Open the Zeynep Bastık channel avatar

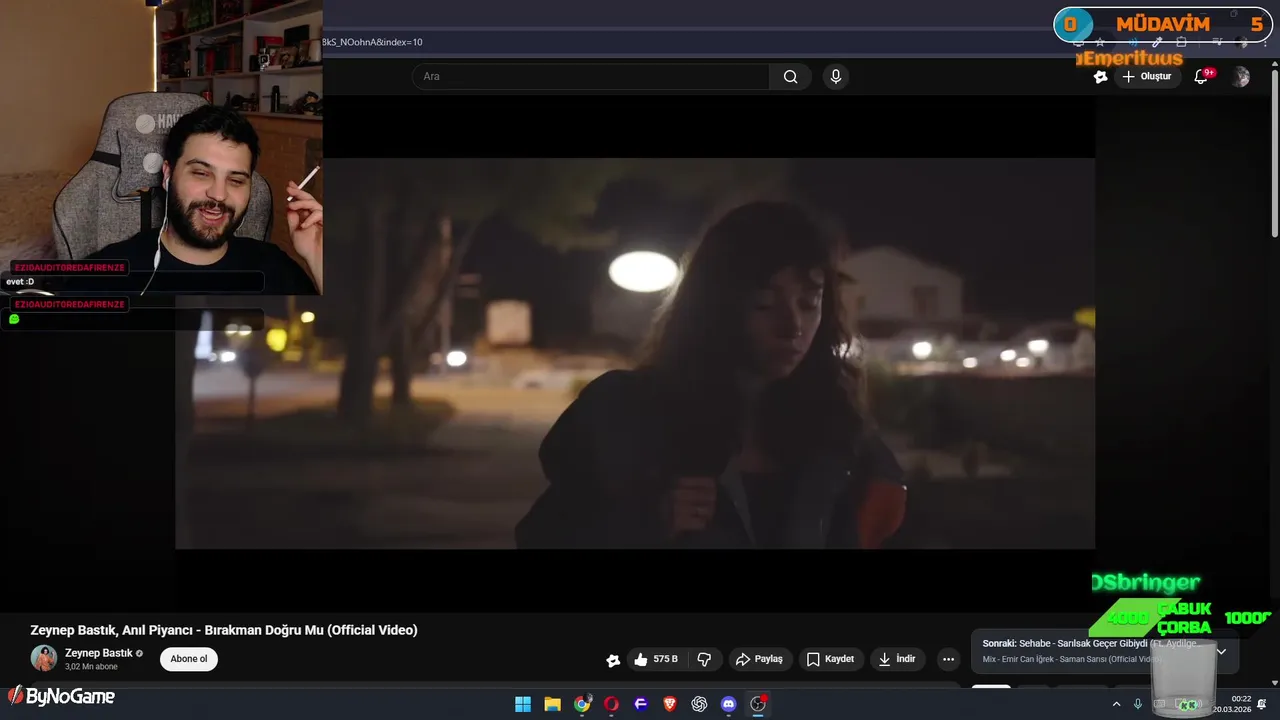(44, 658)
